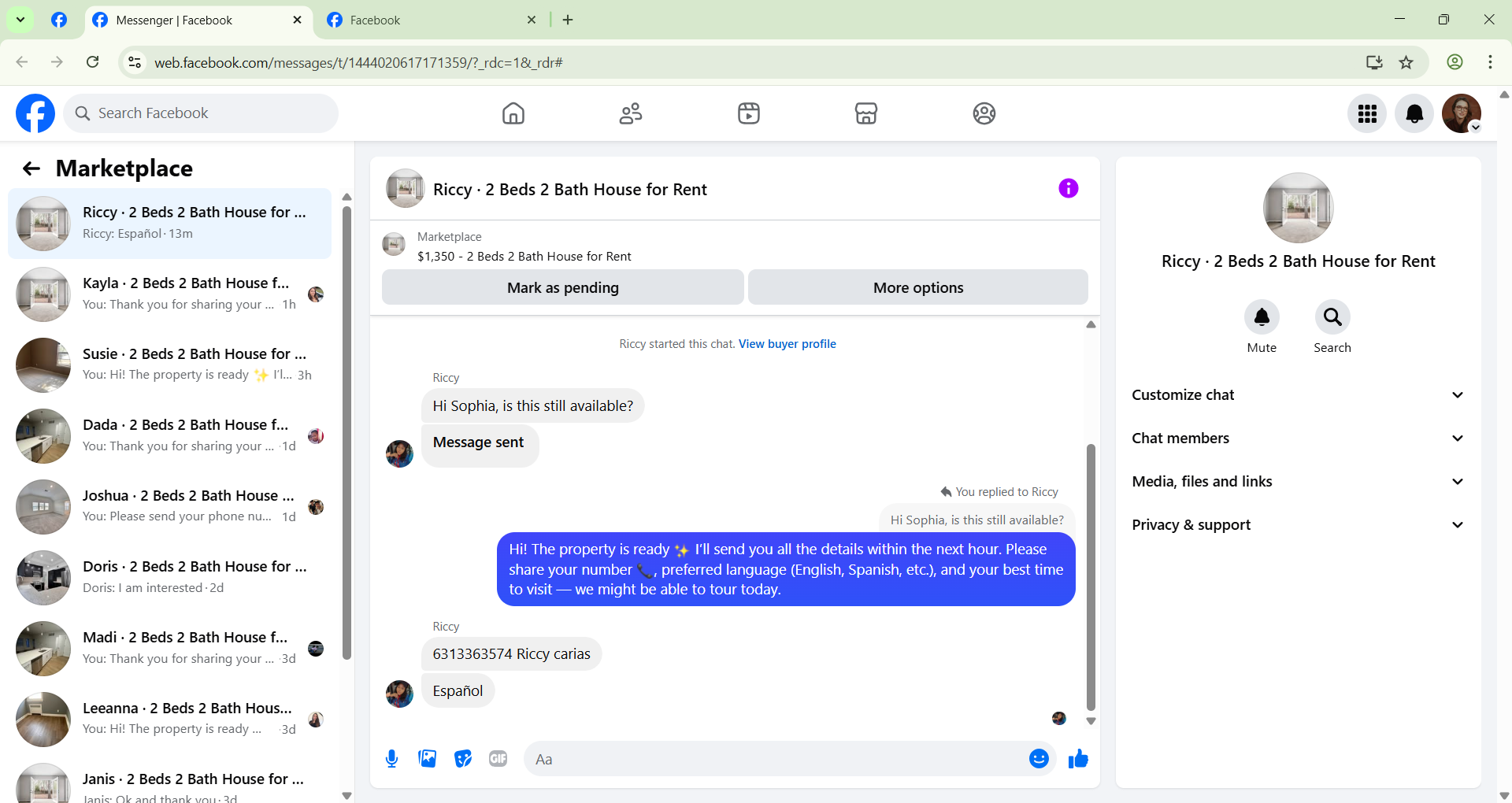
Task: Go back in browser history
Action: click(x=22, y=62)
